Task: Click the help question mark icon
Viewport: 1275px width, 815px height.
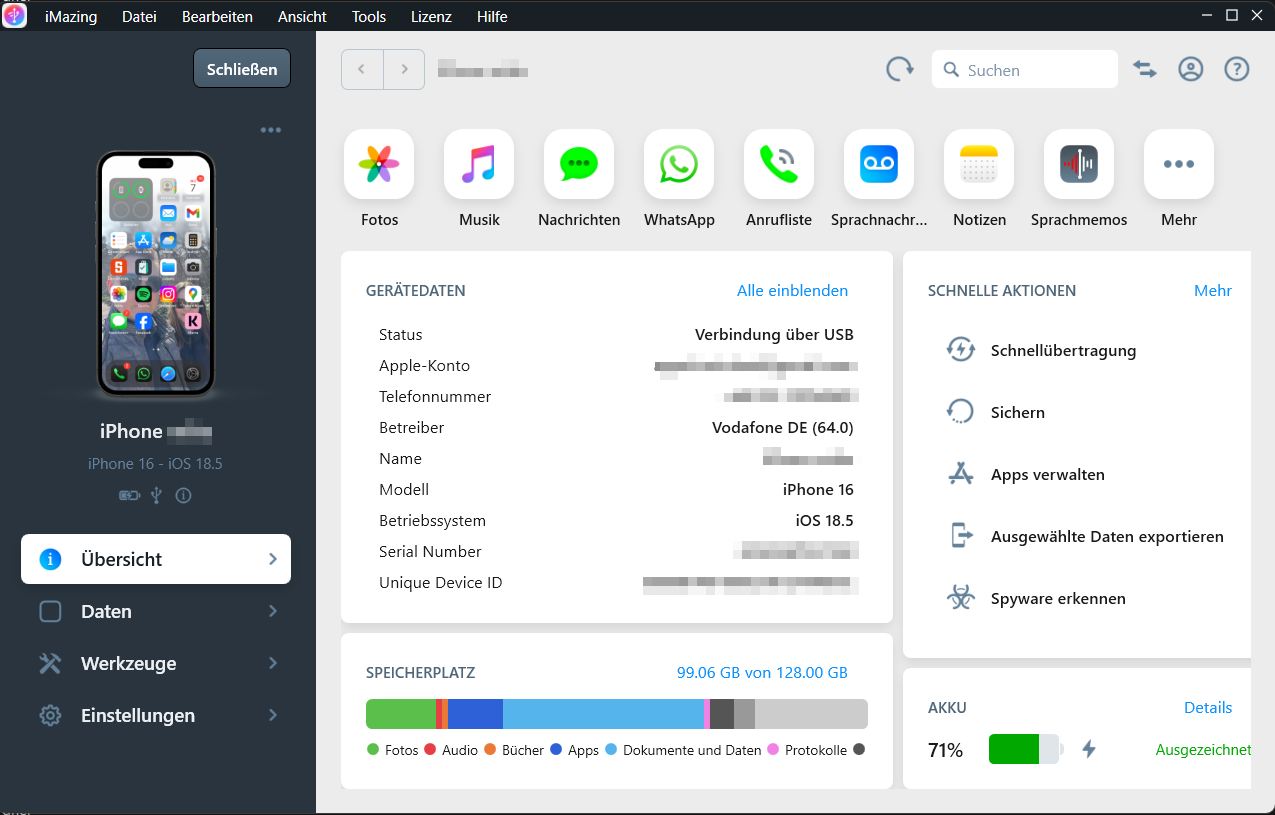Action: point(1237,69)
